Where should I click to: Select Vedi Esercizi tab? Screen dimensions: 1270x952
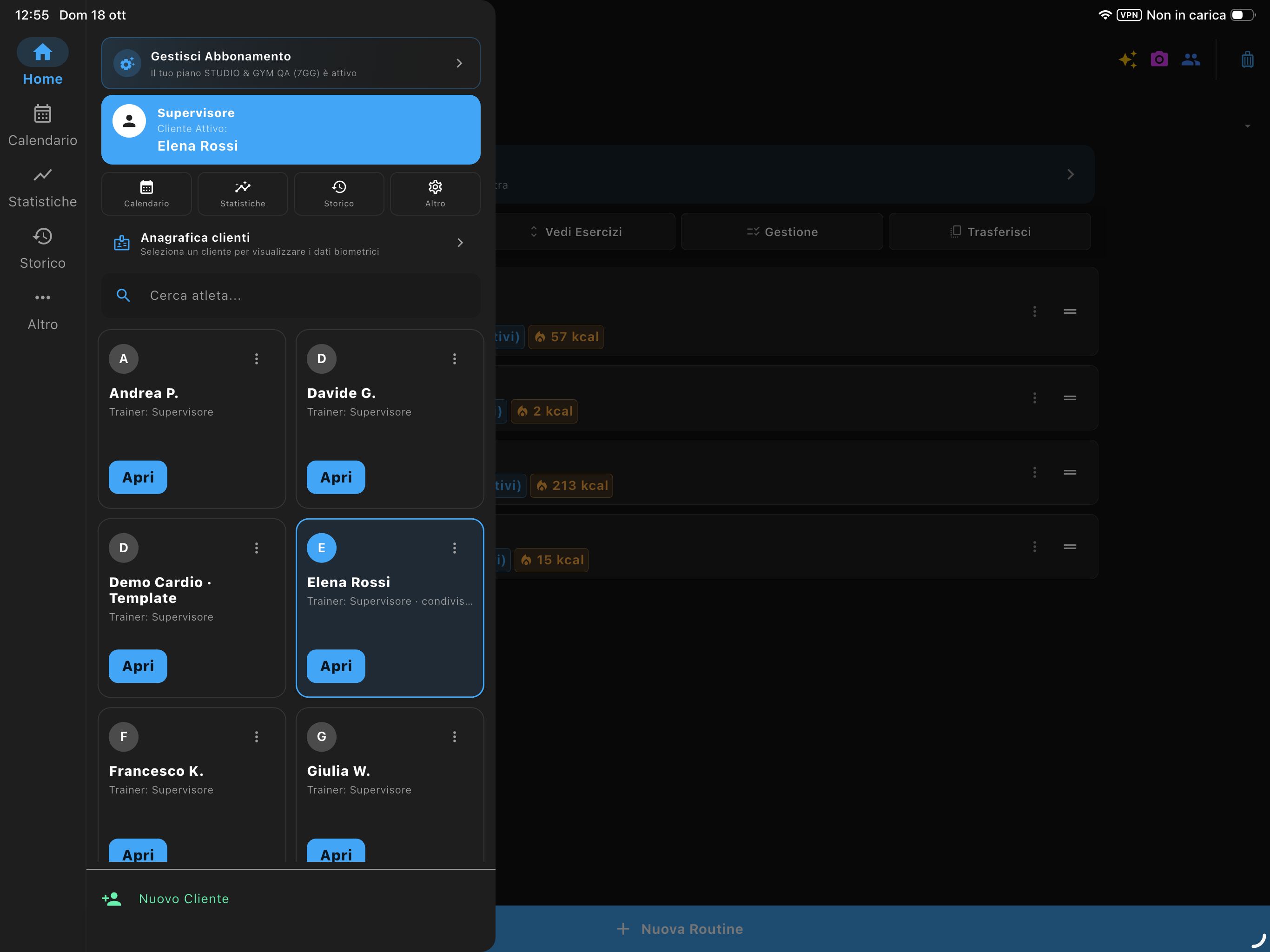pos(576,232)
